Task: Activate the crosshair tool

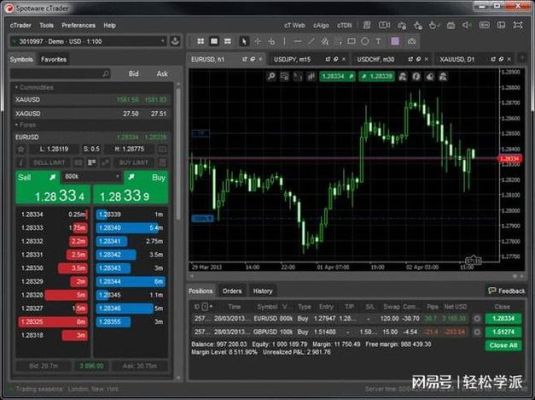Action: 258,42
